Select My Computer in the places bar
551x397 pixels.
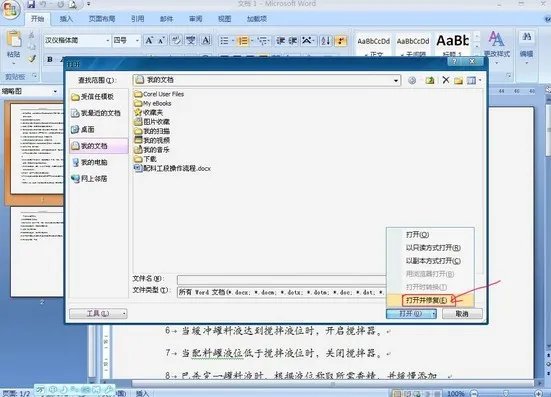[89, 162]
